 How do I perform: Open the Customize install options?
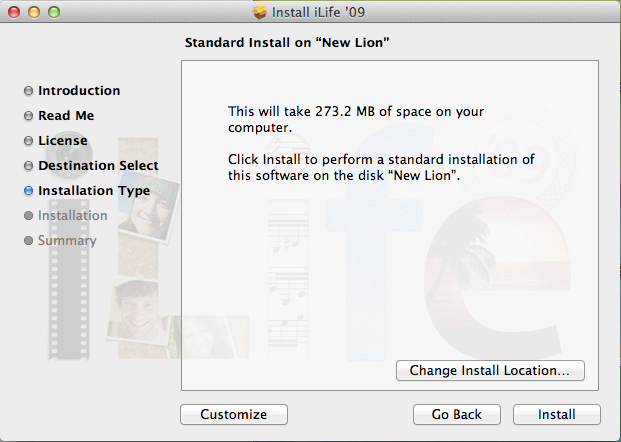[x=233, y=414]
